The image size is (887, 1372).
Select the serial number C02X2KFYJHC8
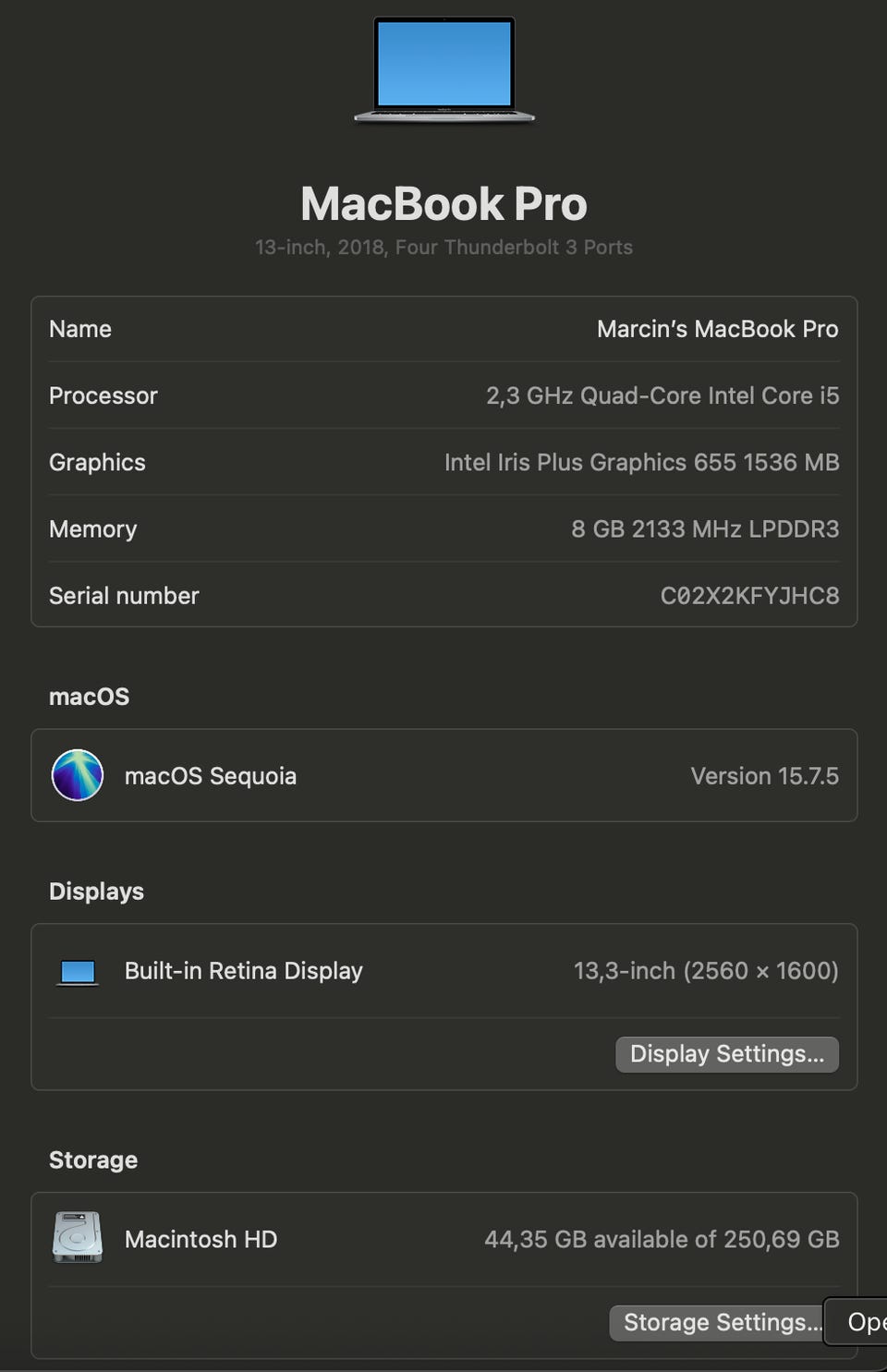[749, 596]
